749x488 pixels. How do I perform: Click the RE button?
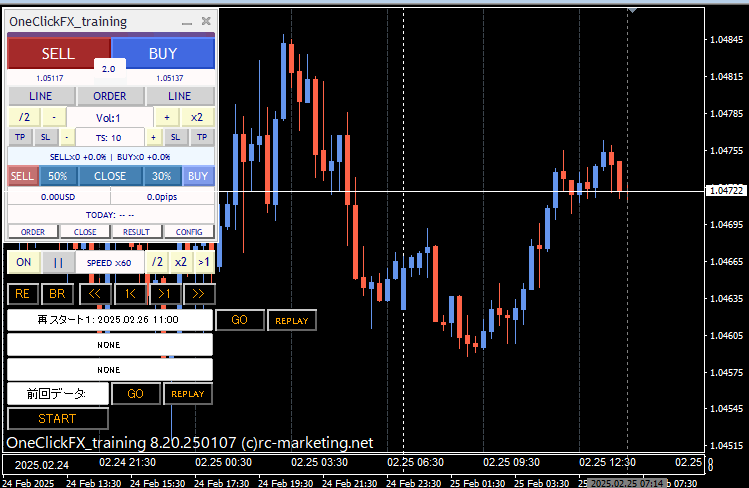tap(22, 293)
